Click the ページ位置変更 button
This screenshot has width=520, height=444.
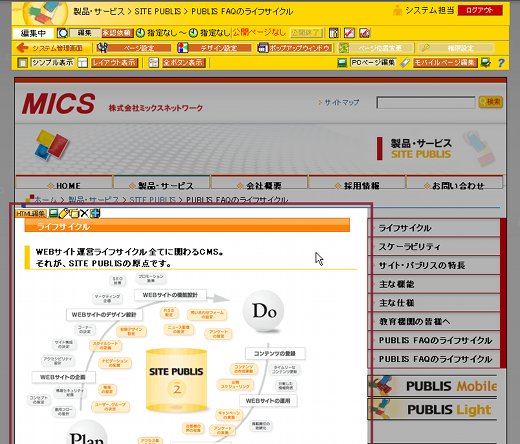[x=380, y=48]
